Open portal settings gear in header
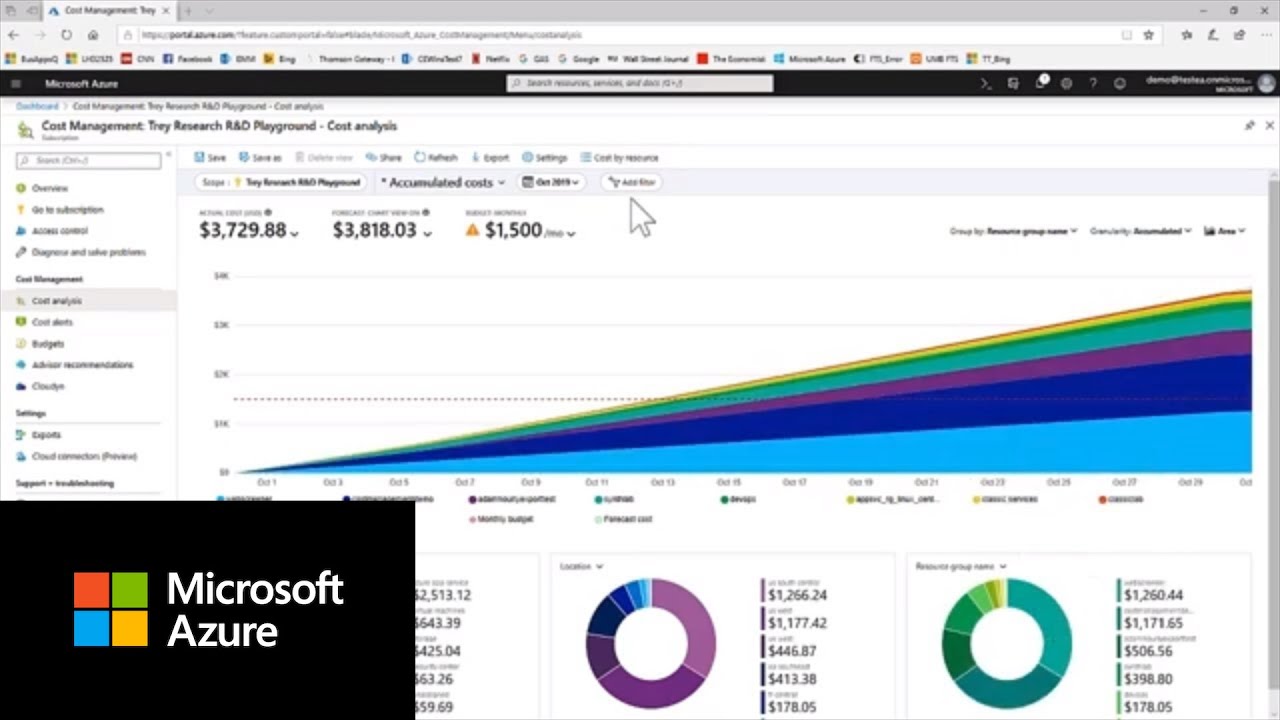This screenshot has height=720, width=1280. (1067, 84)
